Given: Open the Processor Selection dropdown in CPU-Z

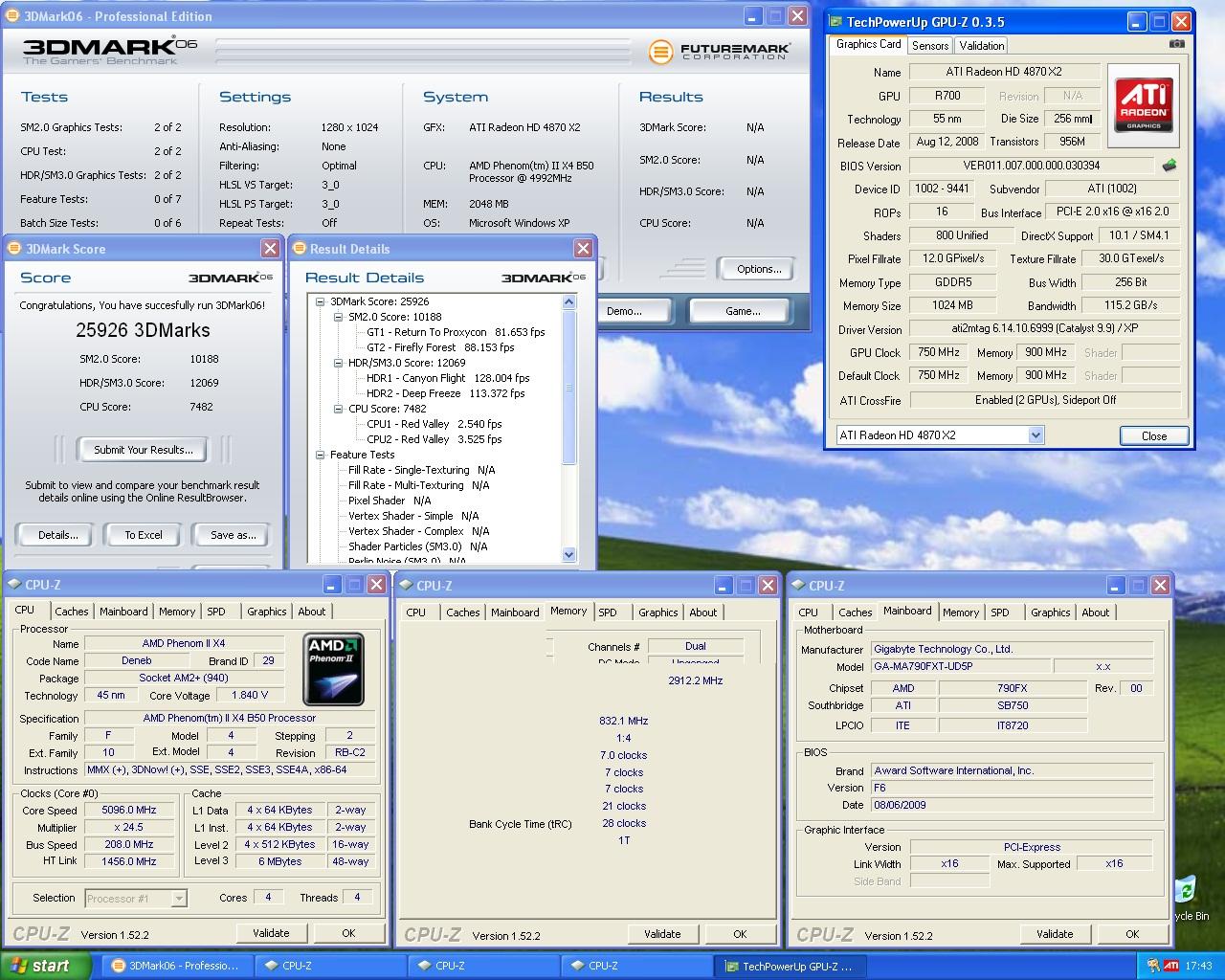Looking at the screenshot, I should click(178, 898).
